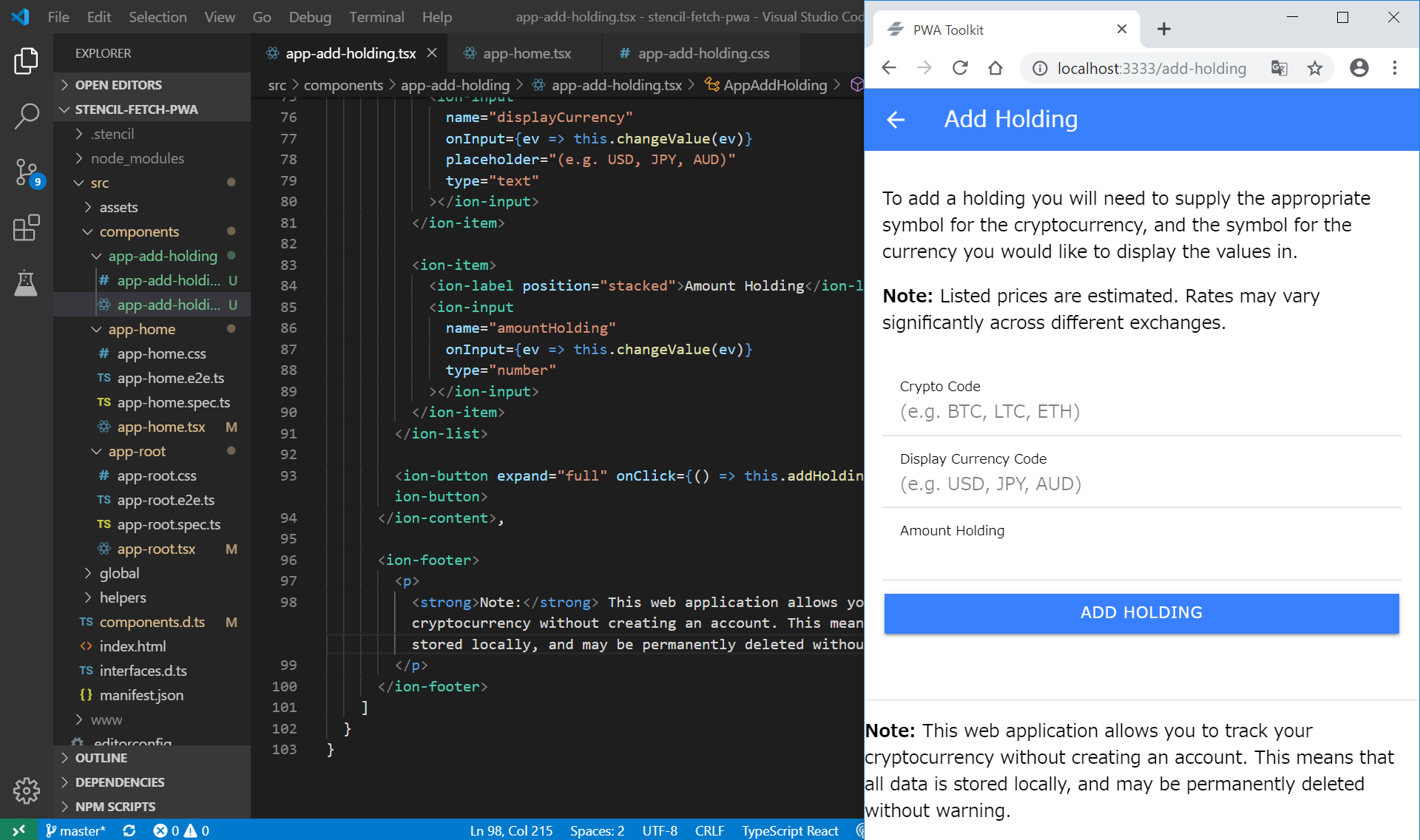The height and width of the screenshot is (840, 1420).
Task: Open the Chrome three-dot menu
Action: (1395, 68)
